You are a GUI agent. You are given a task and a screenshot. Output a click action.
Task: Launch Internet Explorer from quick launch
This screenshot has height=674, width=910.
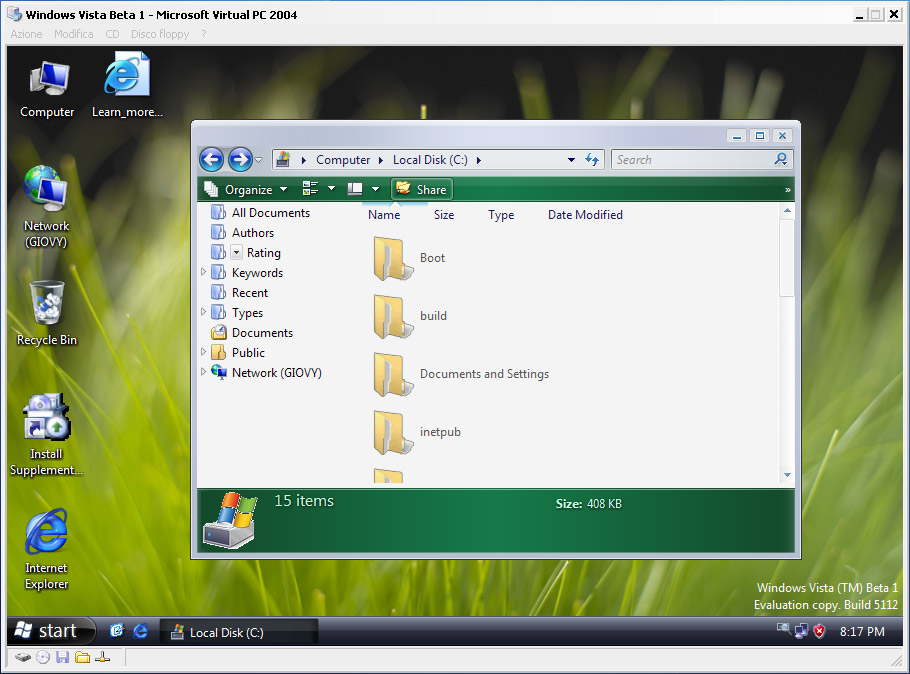click(x=140, y=630)
